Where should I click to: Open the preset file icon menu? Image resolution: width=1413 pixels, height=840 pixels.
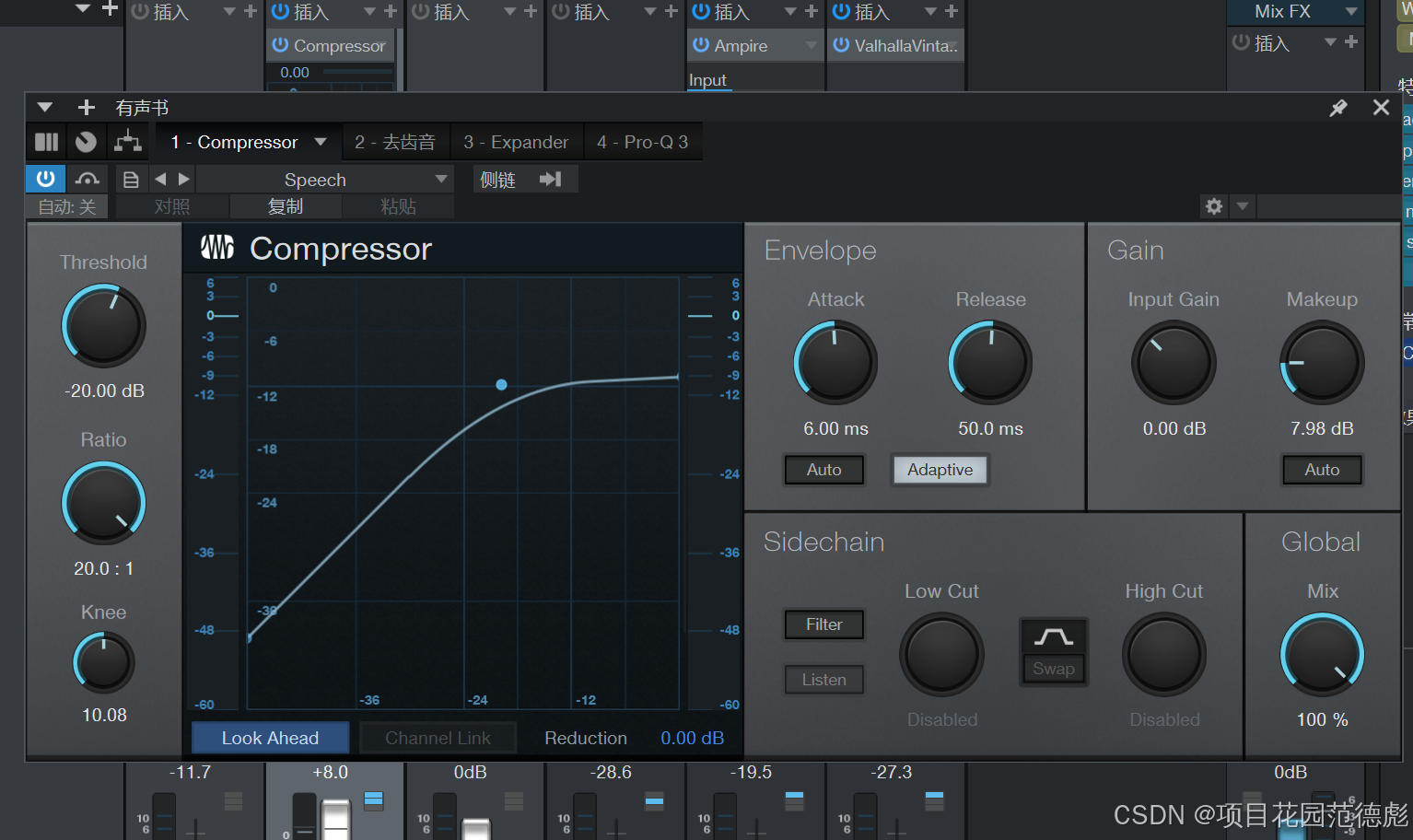coord(131,180)
